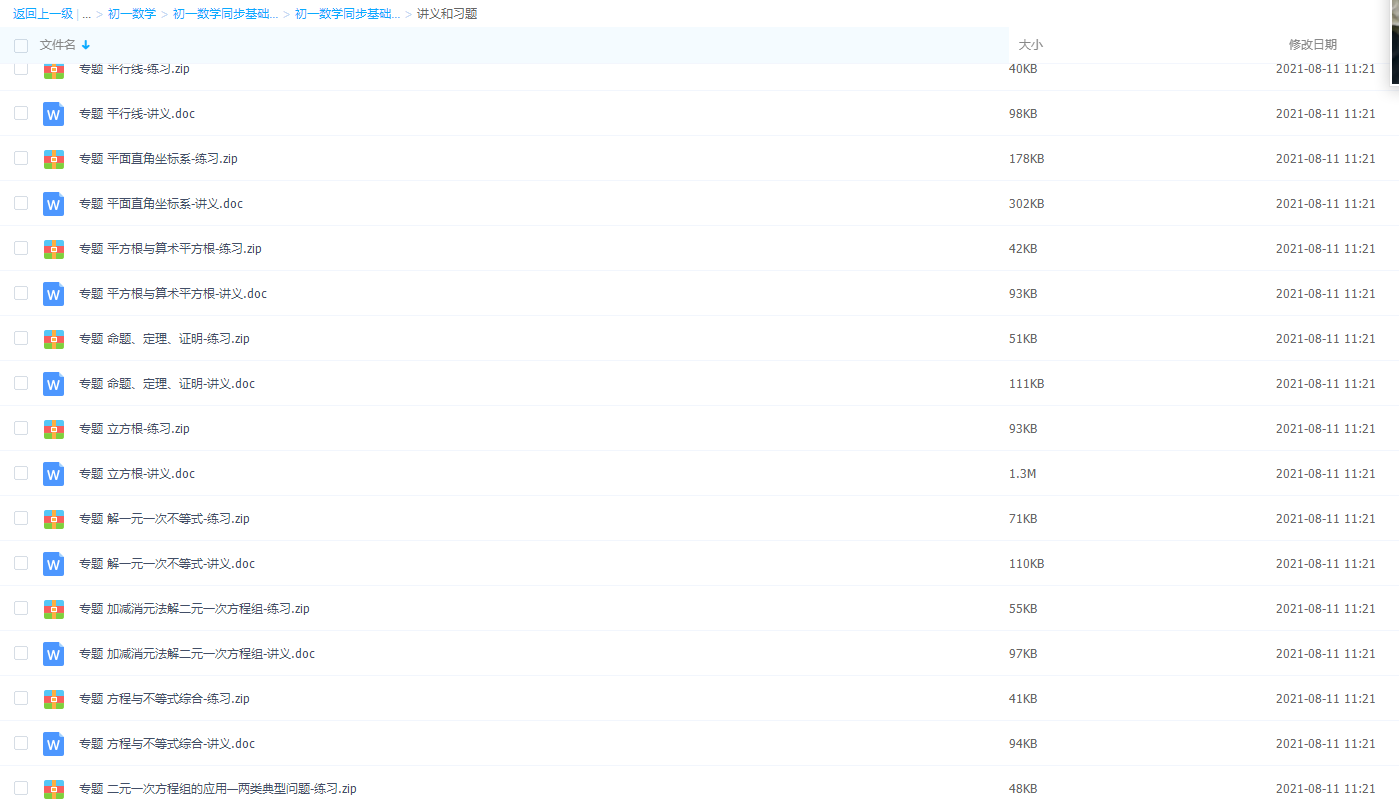Viewport: 1399px width, 802px height.
Task: Click the Word icon for 平行线-讲义.doc
Action: tap(54, 114)
